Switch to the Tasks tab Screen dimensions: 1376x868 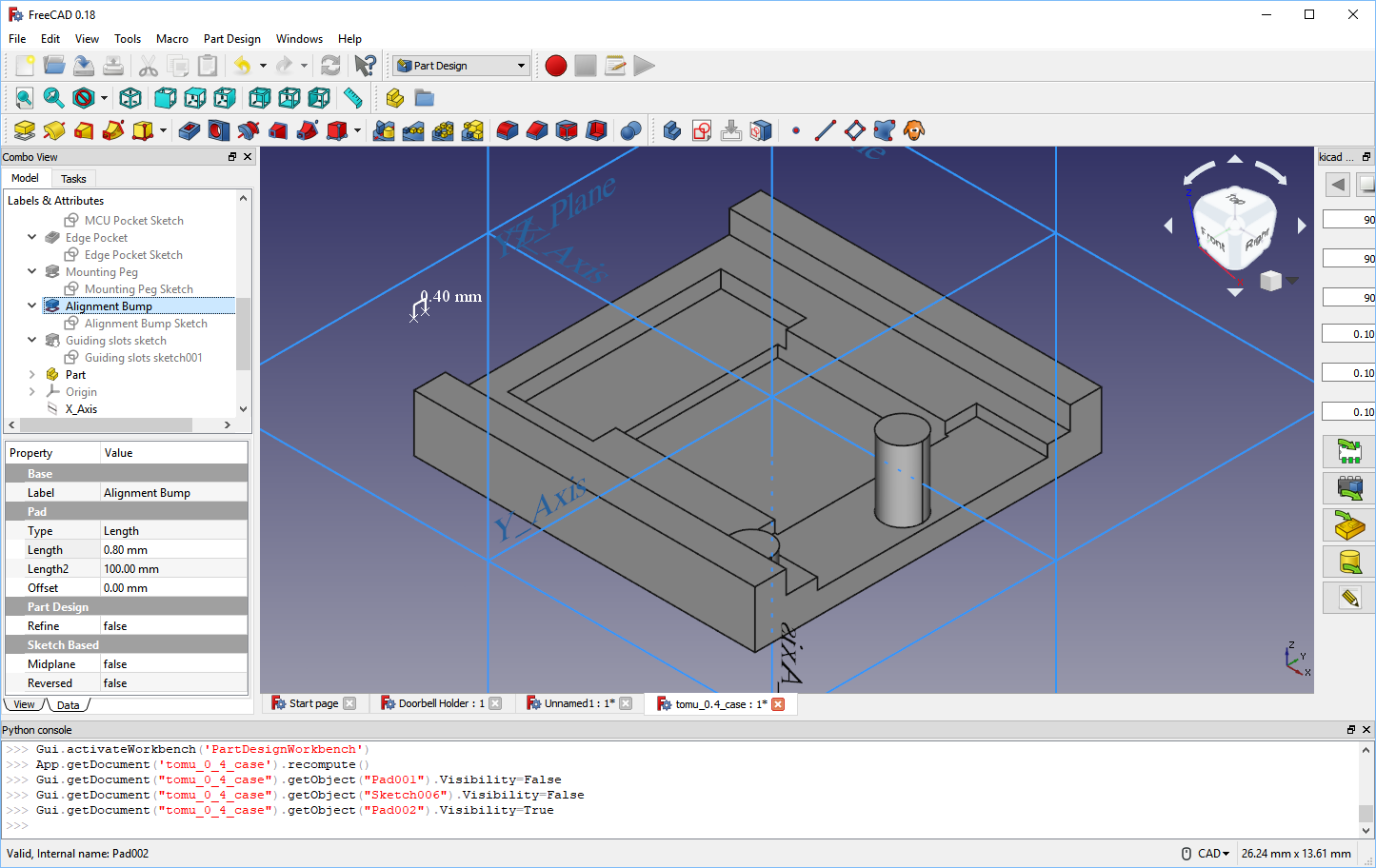click(73, 178)
